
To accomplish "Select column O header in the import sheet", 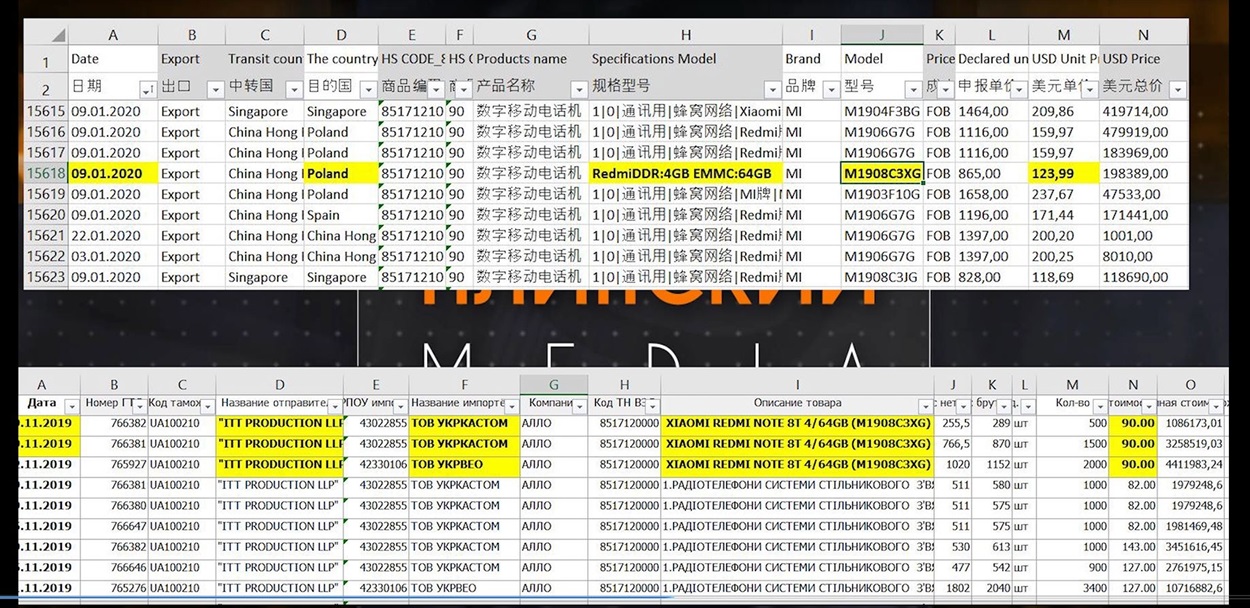I will 1190,384.
